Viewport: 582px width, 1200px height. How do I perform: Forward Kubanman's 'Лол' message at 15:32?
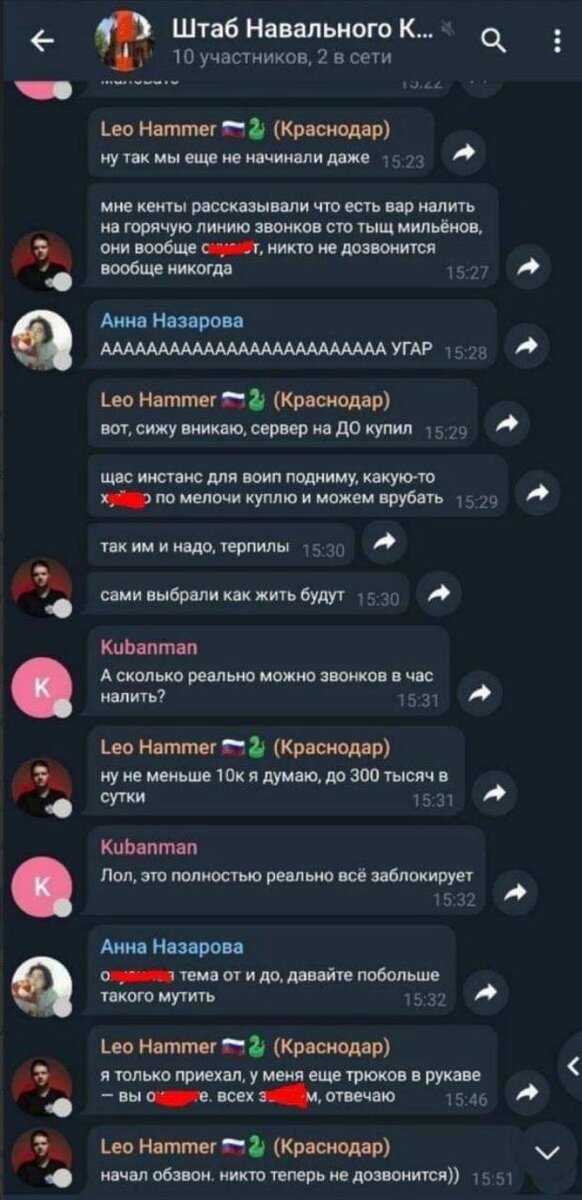514,891
